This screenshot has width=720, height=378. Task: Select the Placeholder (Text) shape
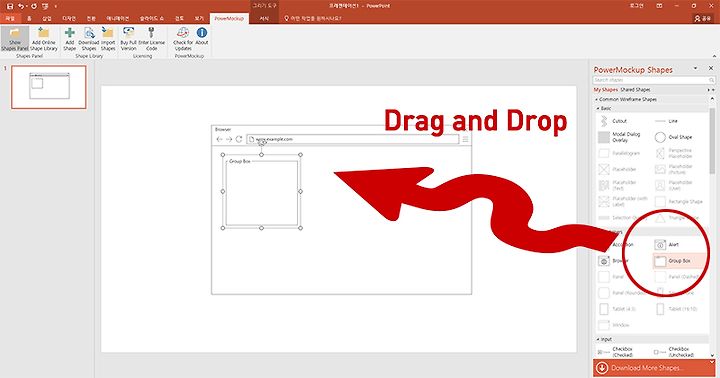click(x=618, y=185)
